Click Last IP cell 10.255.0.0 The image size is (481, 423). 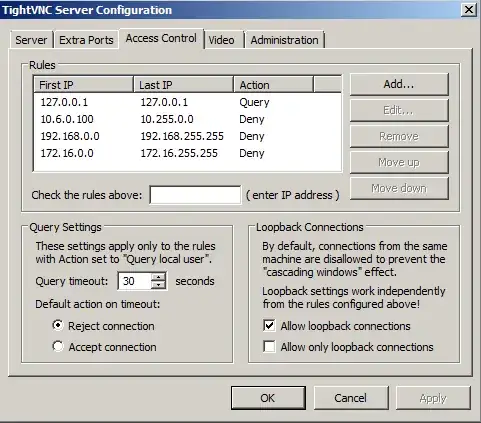tap(167, 119)
